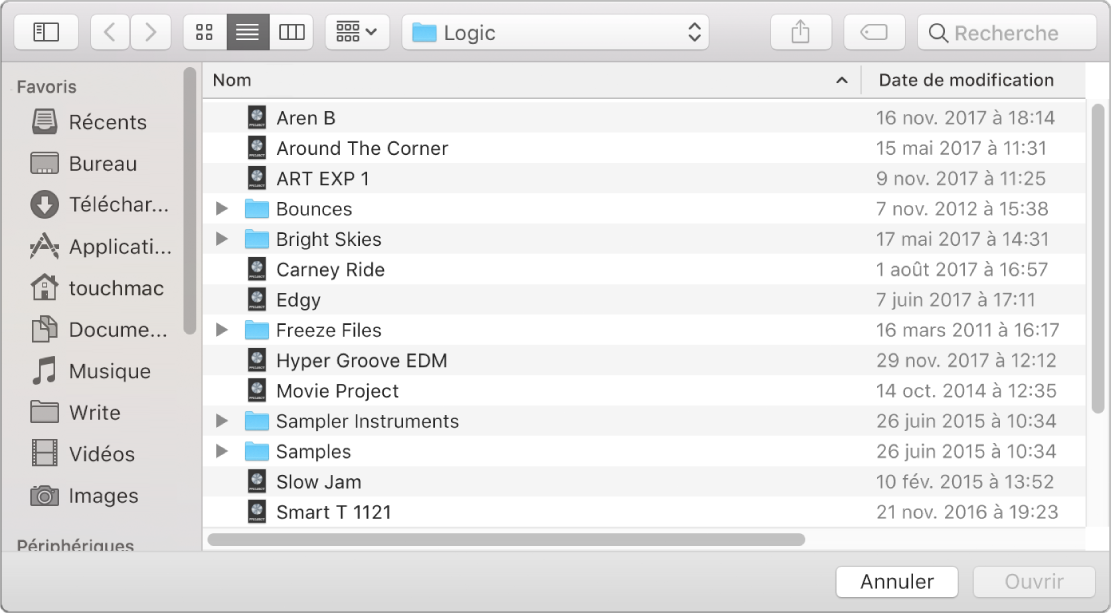
Task: Select the date 21 nov. 2016 à 19:23
Action: pyautogui.click(x=967, y=512)
